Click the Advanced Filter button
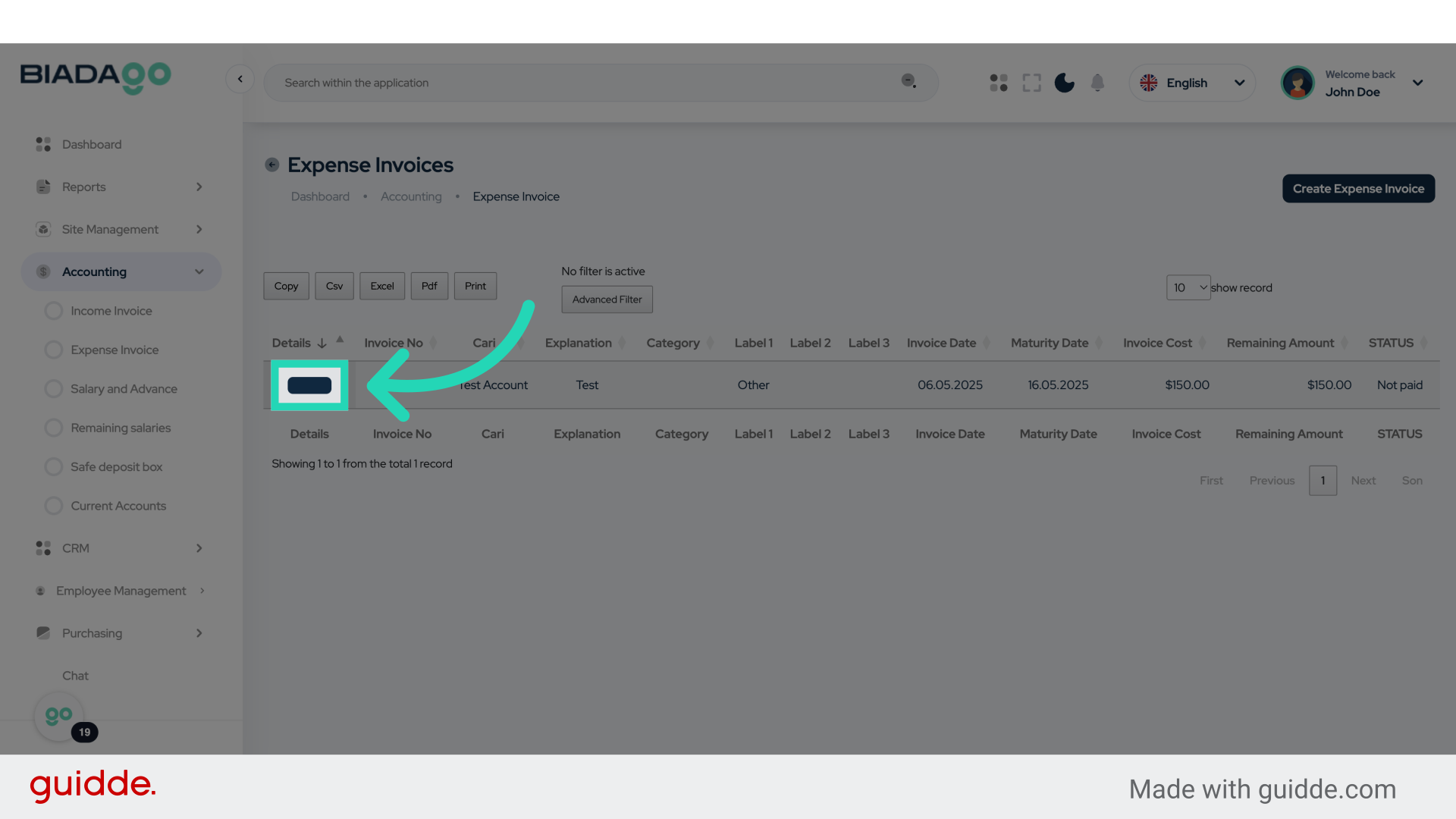1456x819 pixels. pyautogui.click(x=607, y=300)
